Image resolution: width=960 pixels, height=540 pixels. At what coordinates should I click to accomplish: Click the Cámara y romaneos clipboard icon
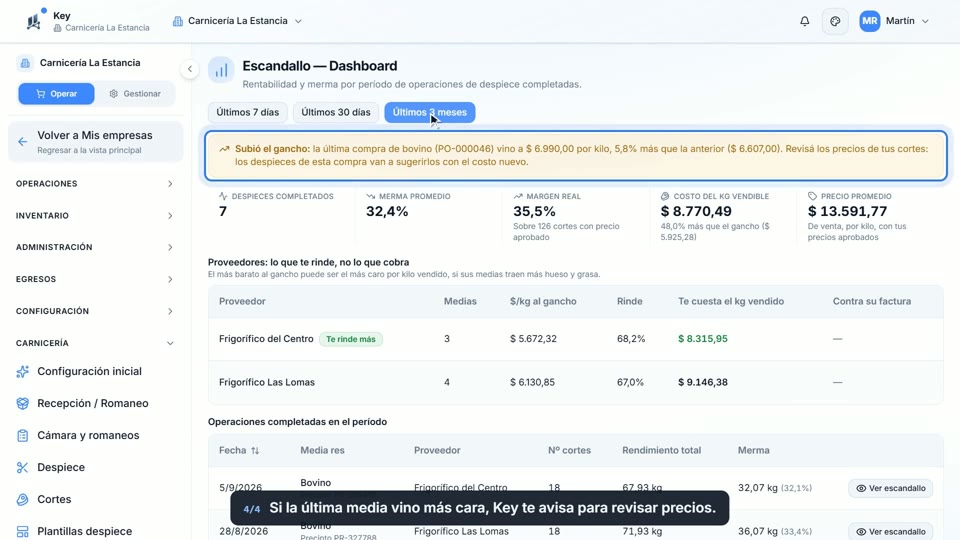pos(23,435)
